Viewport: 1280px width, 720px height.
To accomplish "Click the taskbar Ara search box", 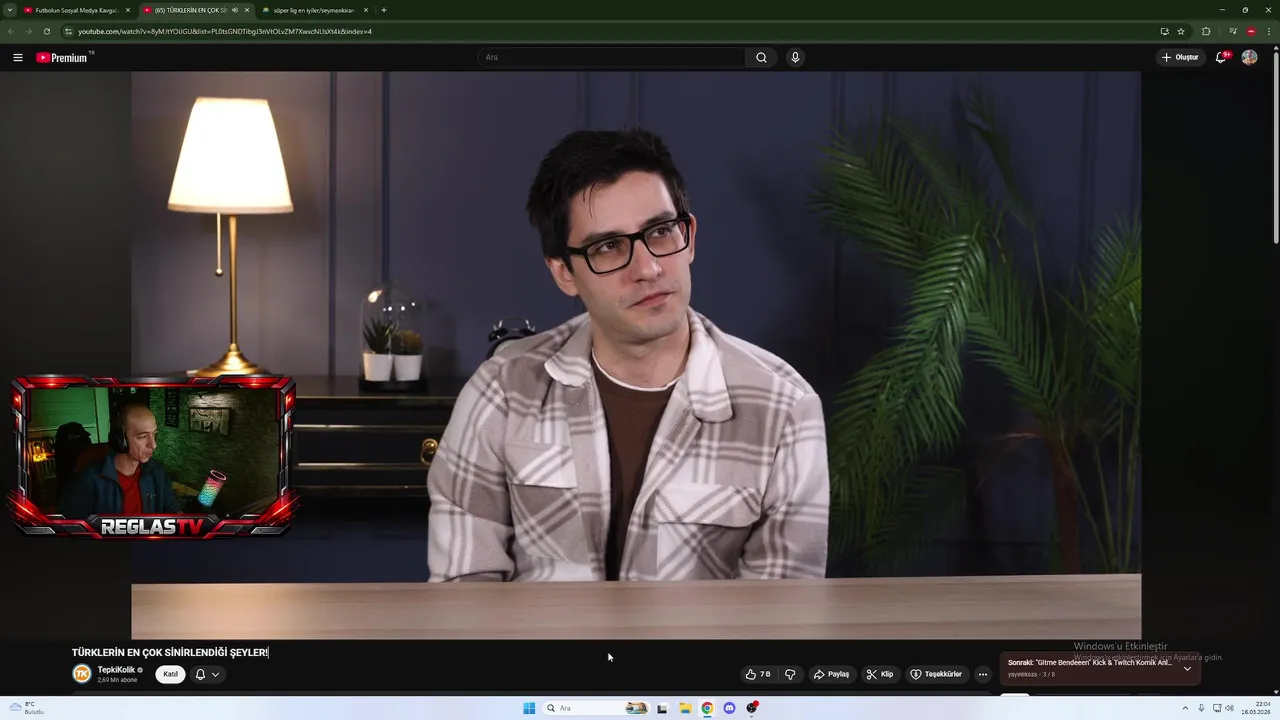I will tap(597, 708).
